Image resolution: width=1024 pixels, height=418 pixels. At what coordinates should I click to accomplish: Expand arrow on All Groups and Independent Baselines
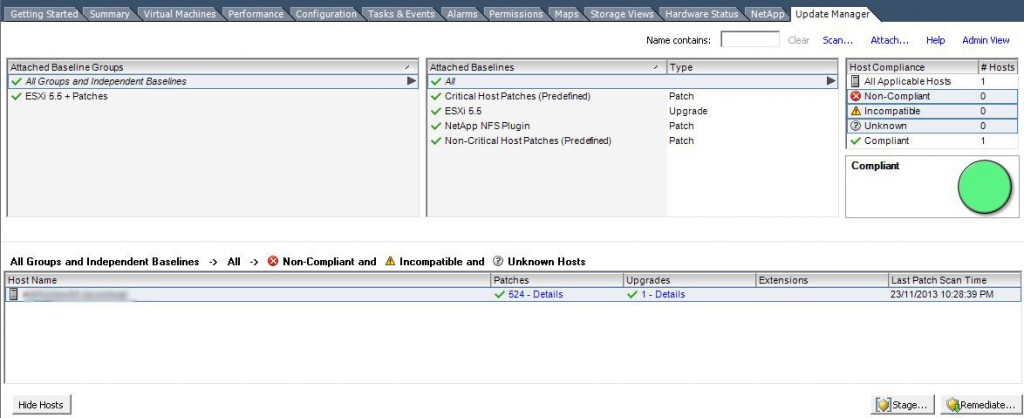click(x=411, y=81)
